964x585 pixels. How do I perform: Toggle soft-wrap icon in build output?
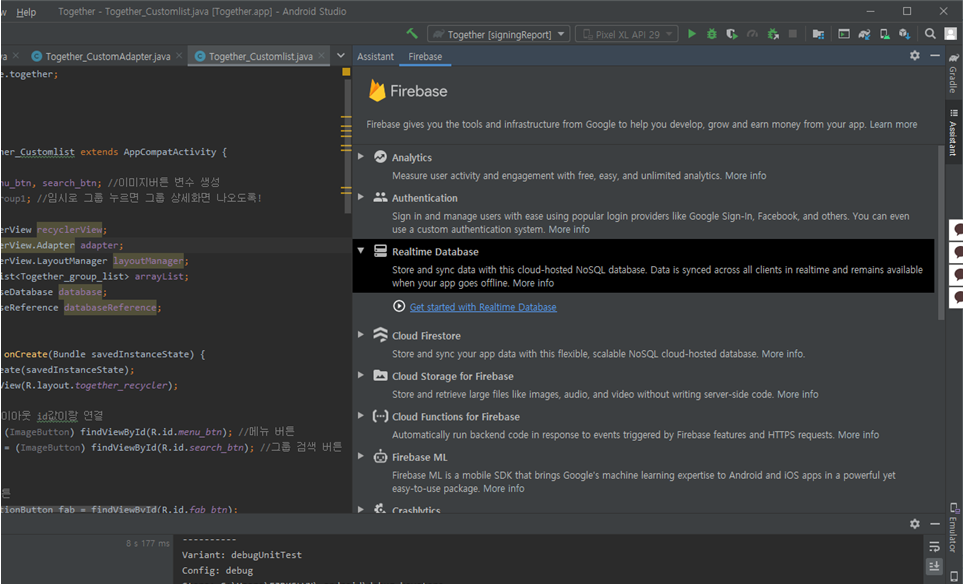(934, 546)
